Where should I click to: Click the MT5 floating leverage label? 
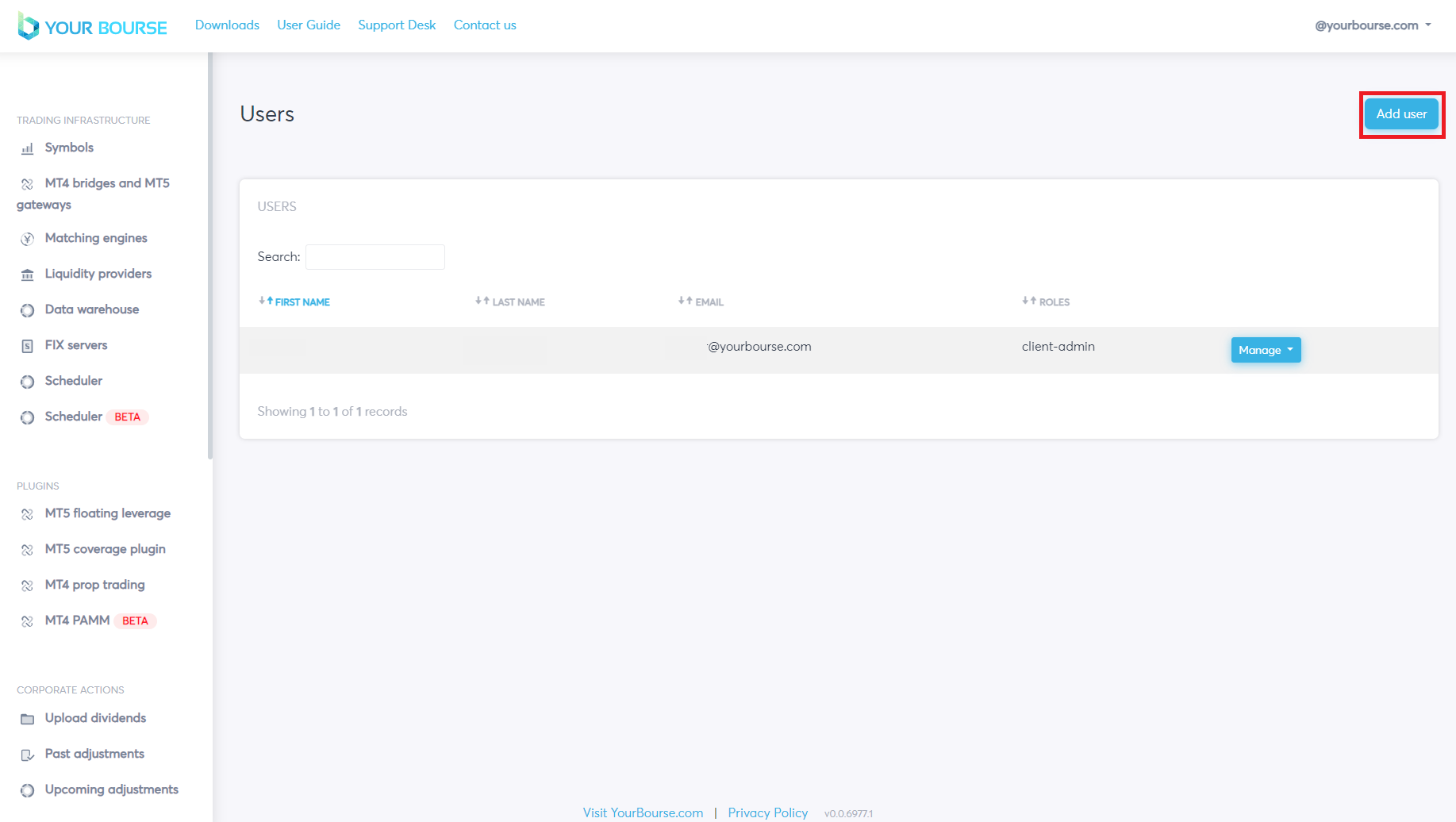[108, 513]
